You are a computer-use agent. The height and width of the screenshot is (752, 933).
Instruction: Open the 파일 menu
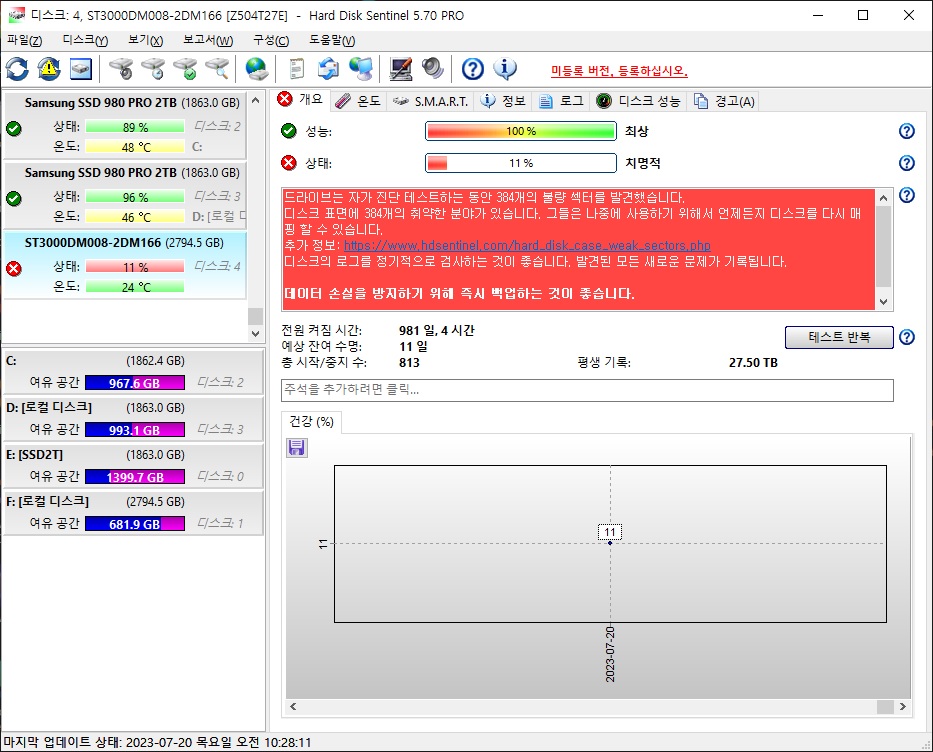24,40
